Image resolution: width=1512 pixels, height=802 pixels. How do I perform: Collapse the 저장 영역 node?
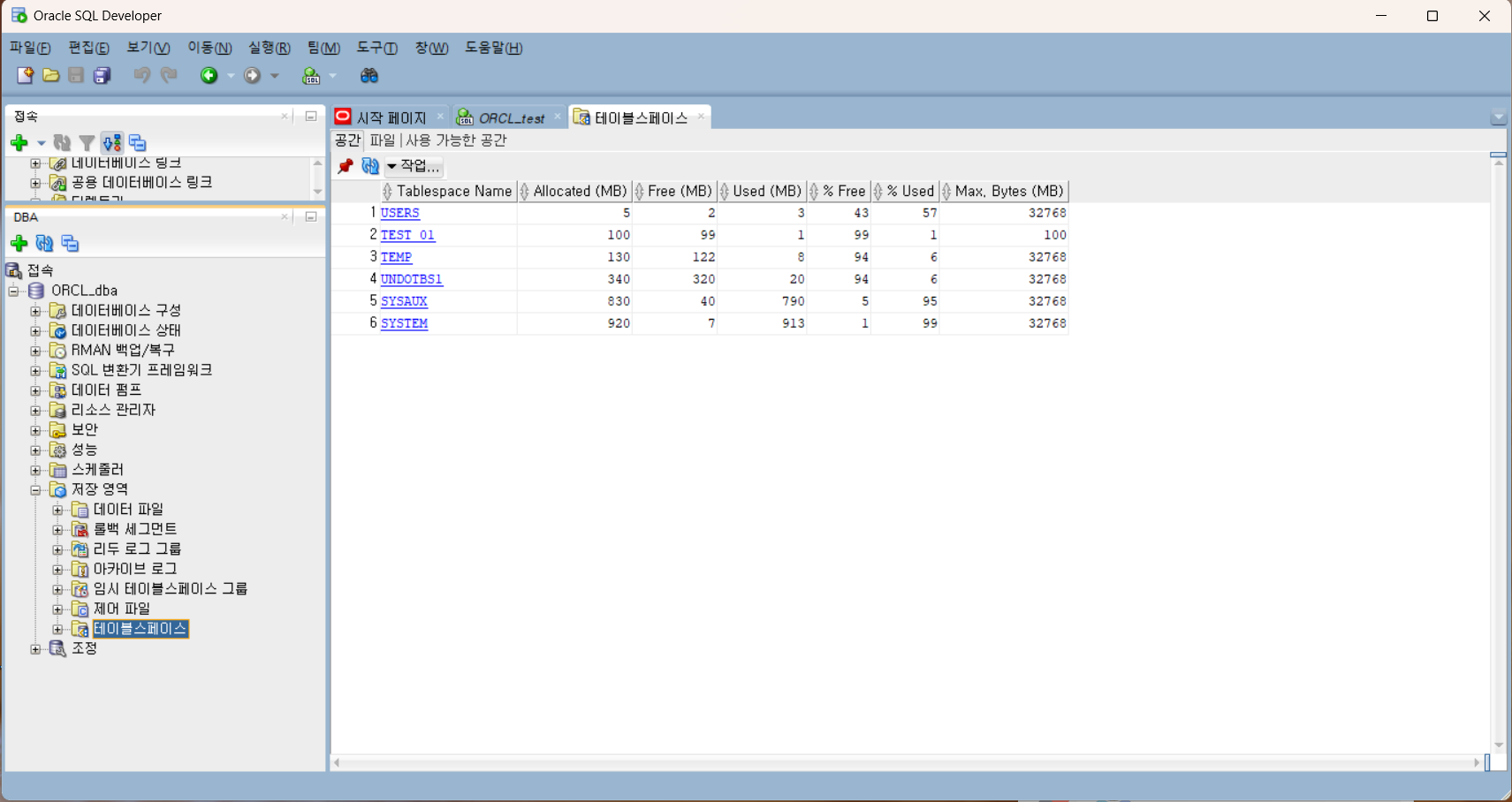[x=35, y=490]
